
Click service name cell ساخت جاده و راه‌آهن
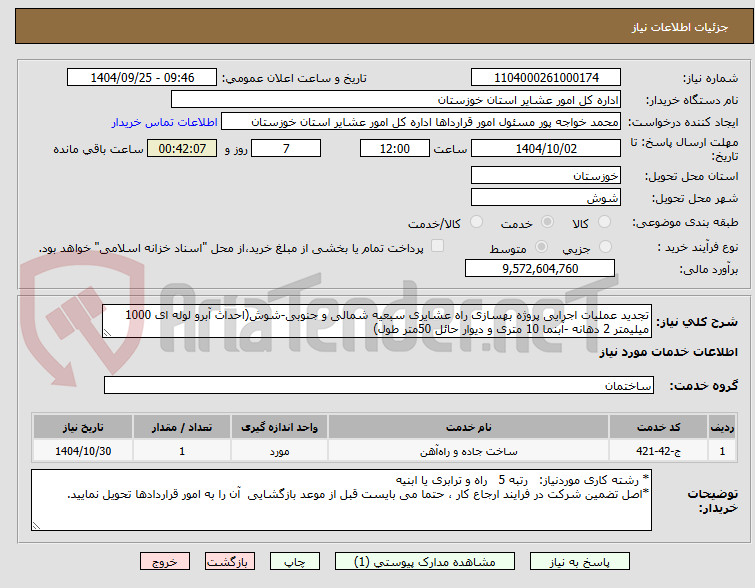click(469, 451)
